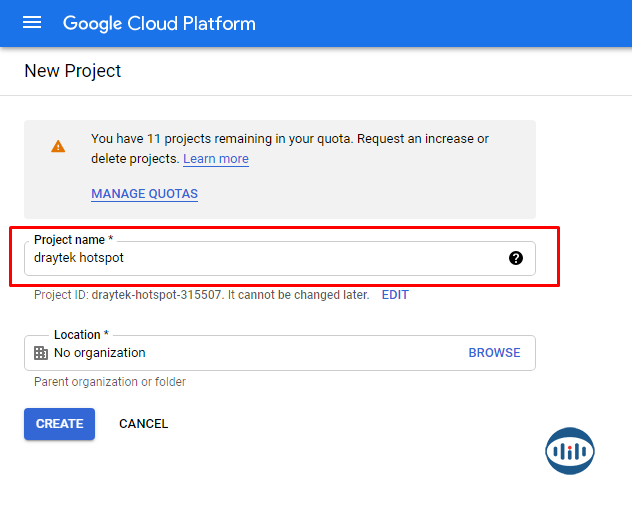Cancel the new project creation
Viewport: 632px width, 508px height.
143,424
